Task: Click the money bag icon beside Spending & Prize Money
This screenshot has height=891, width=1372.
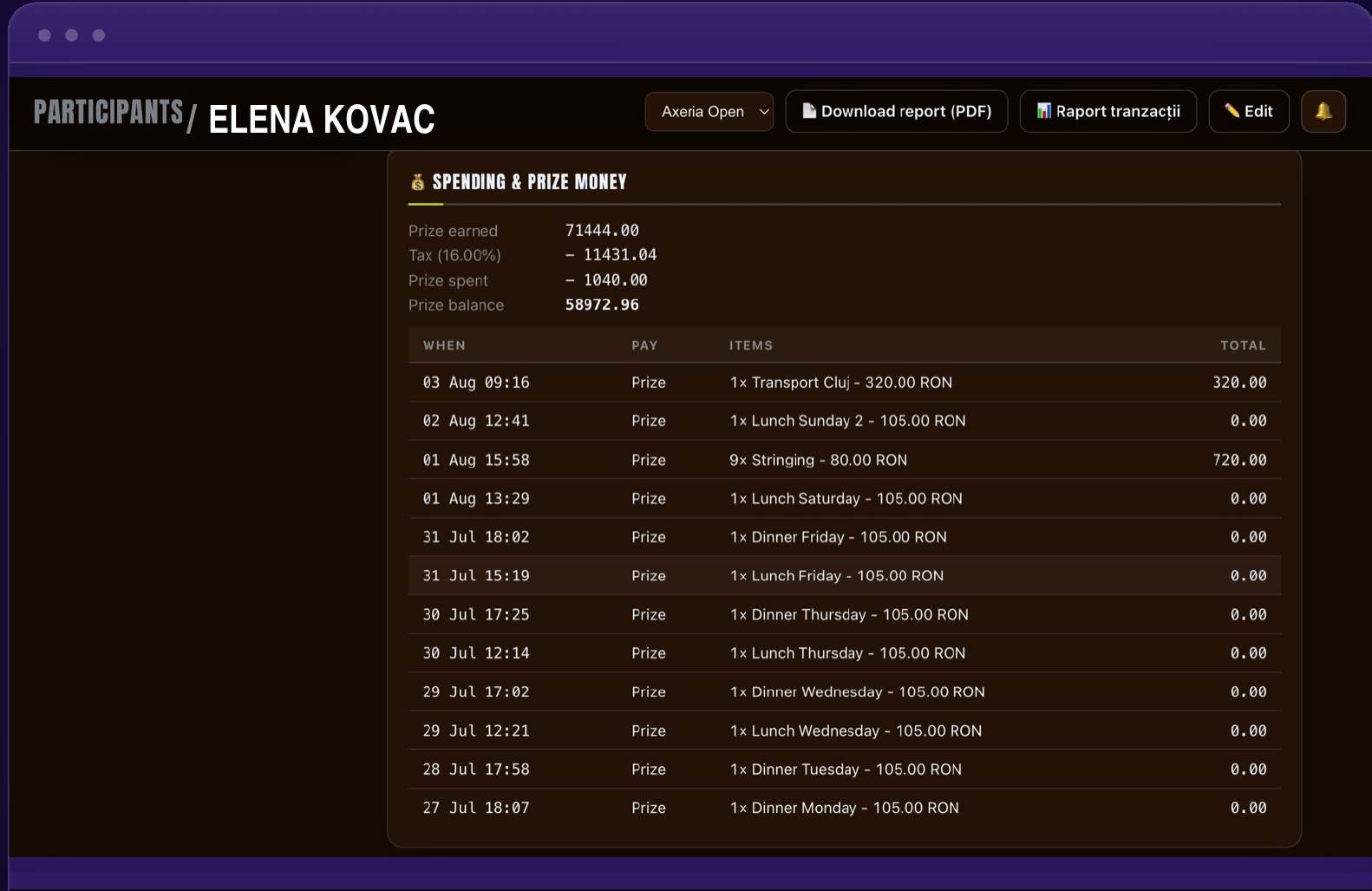Action: tap(417, 182)
